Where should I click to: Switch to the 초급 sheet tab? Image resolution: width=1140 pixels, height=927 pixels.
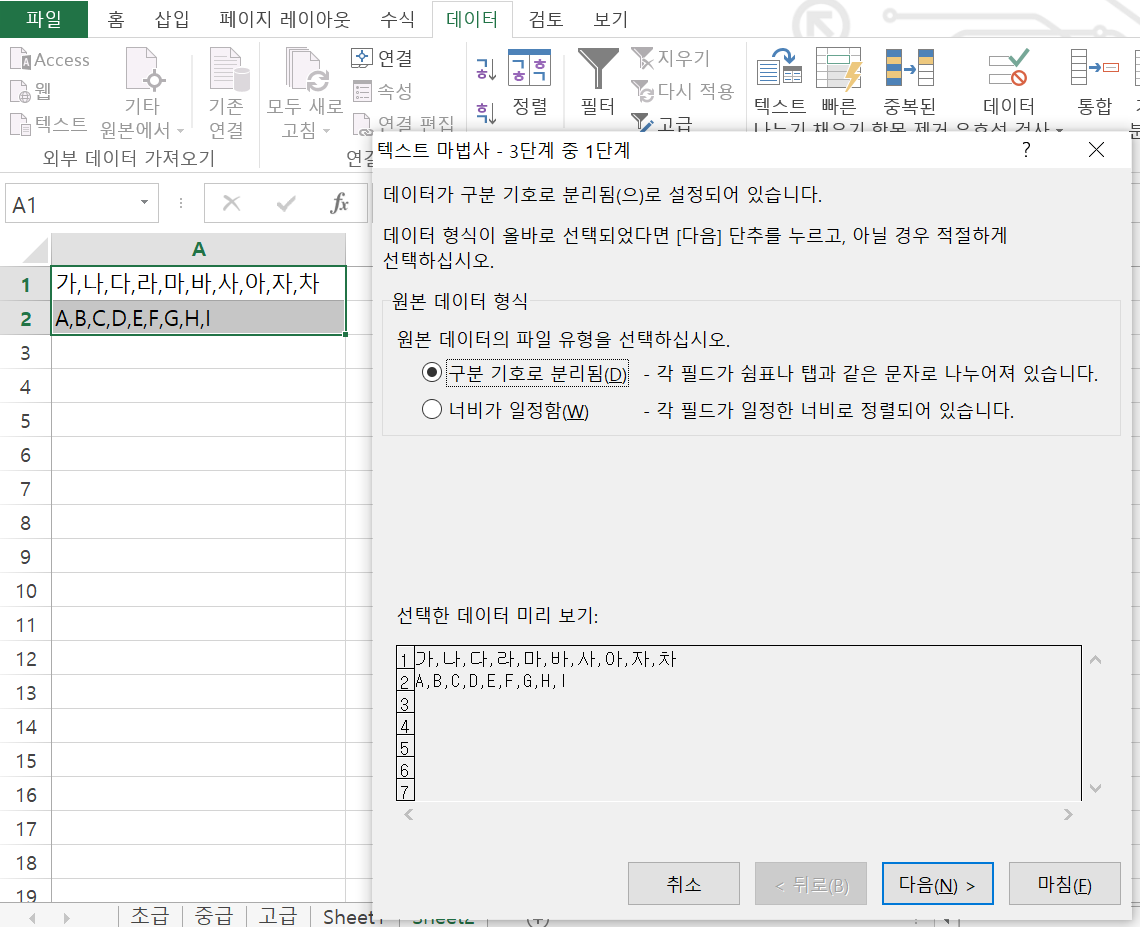pyautogui.click(x=150, y=915)
